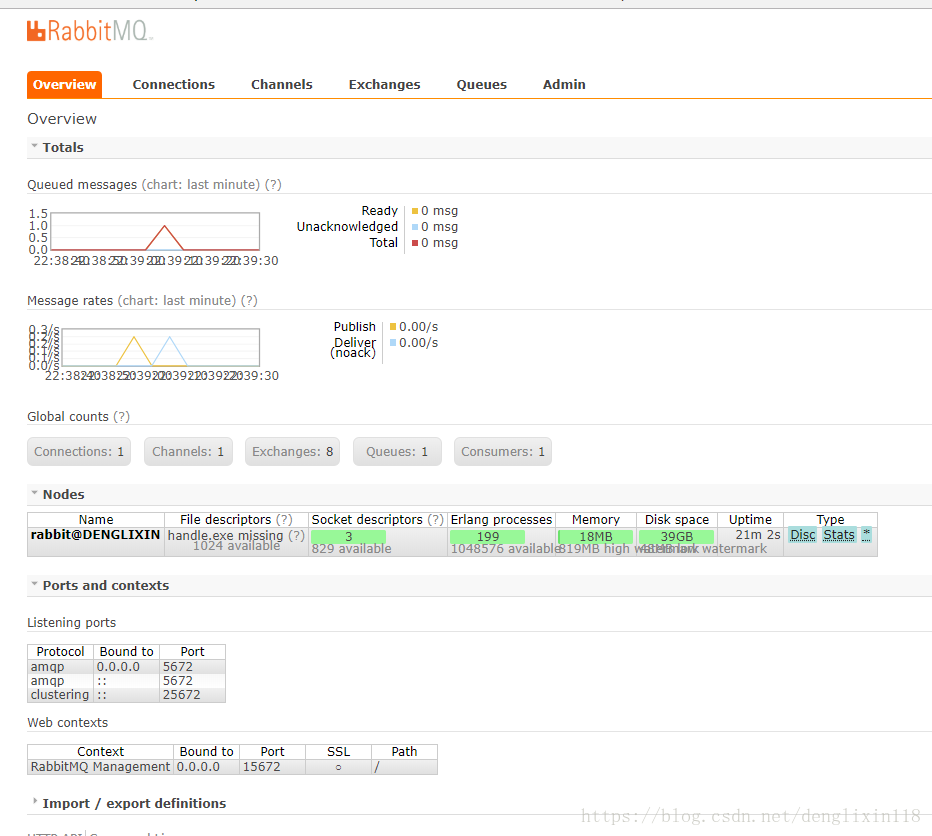Click the Exchanges: 8 count button

(x=292, y=452)
